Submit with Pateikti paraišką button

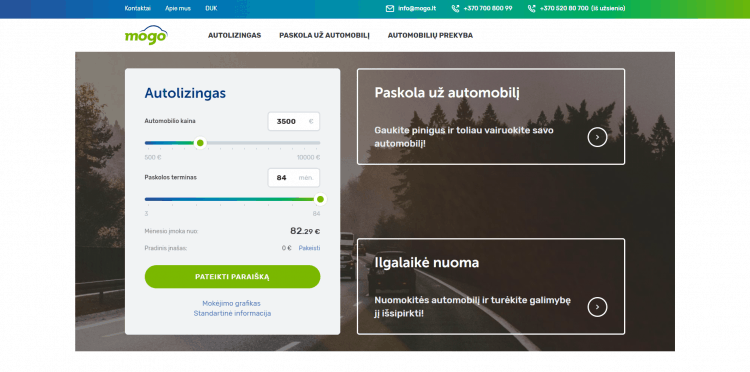(x=232, y=277)
